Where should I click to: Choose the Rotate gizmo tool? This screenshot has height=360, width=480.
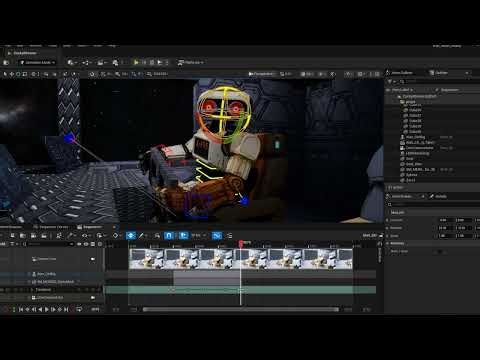click(x=18, y=74)
